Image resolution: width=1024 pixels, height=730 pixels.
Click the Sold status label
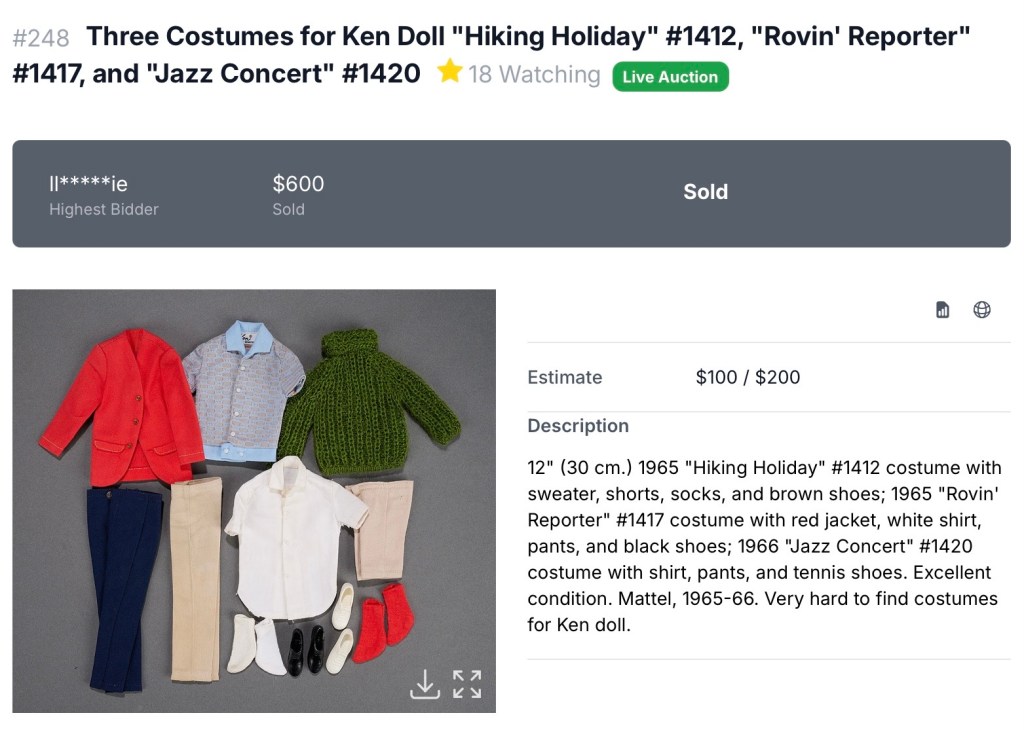(x=705, y=192)
